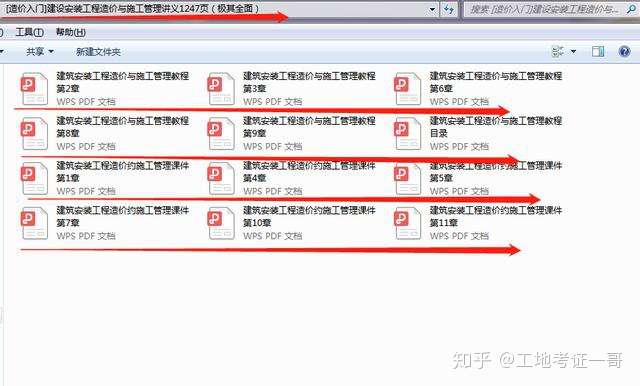Select file name 教程 第9章 text
The height and width of the screenshot is (386, 640).
coord(309,127)
